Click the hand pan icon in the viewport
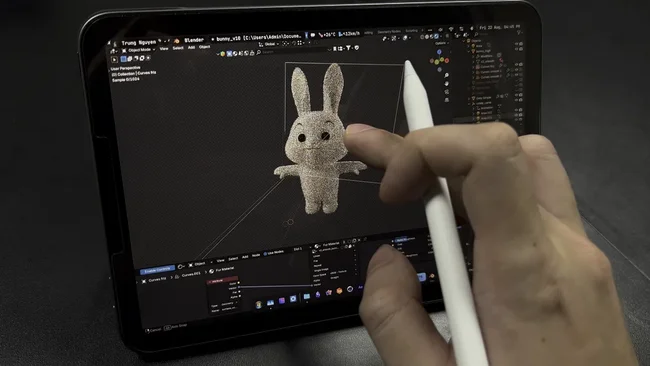This screenshot has width=650, height=366. 446,84
